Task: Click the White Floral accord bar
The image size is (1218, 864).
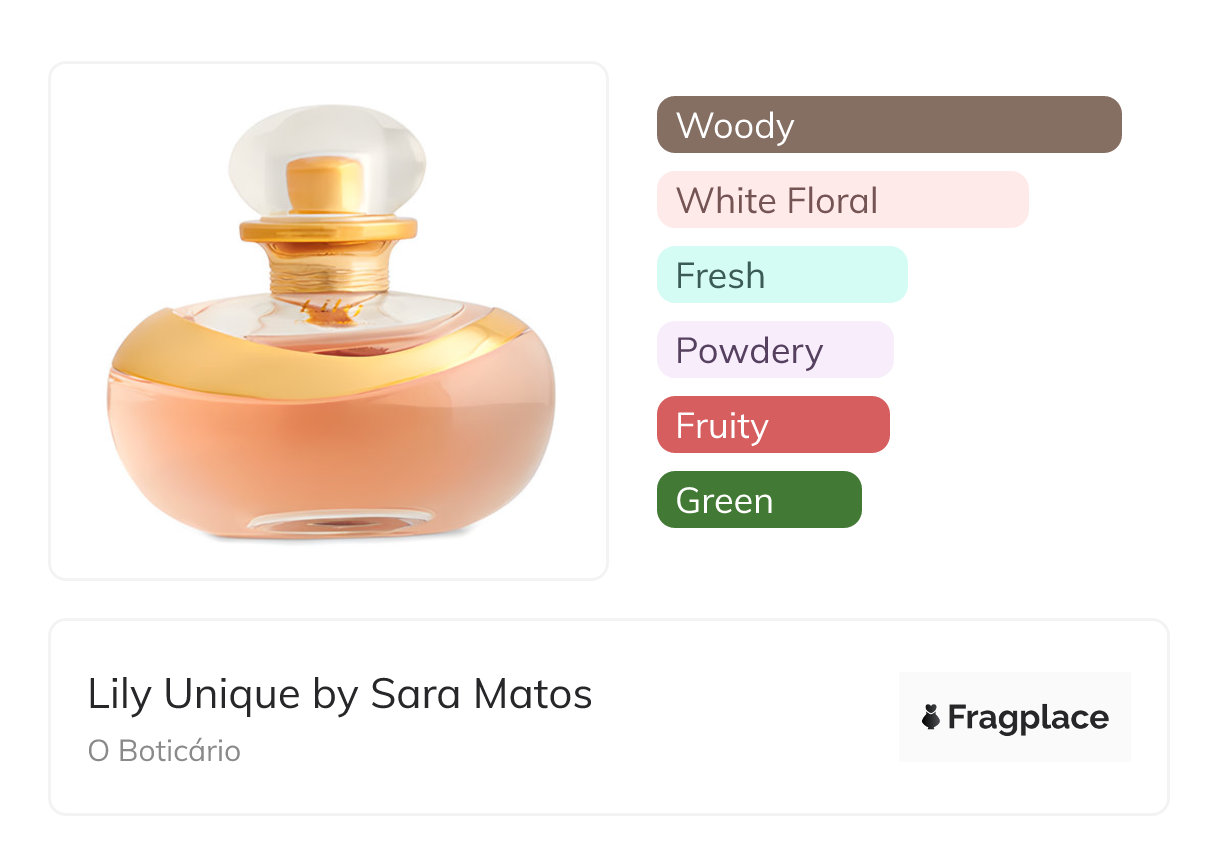Action: [x=842, y=200]
